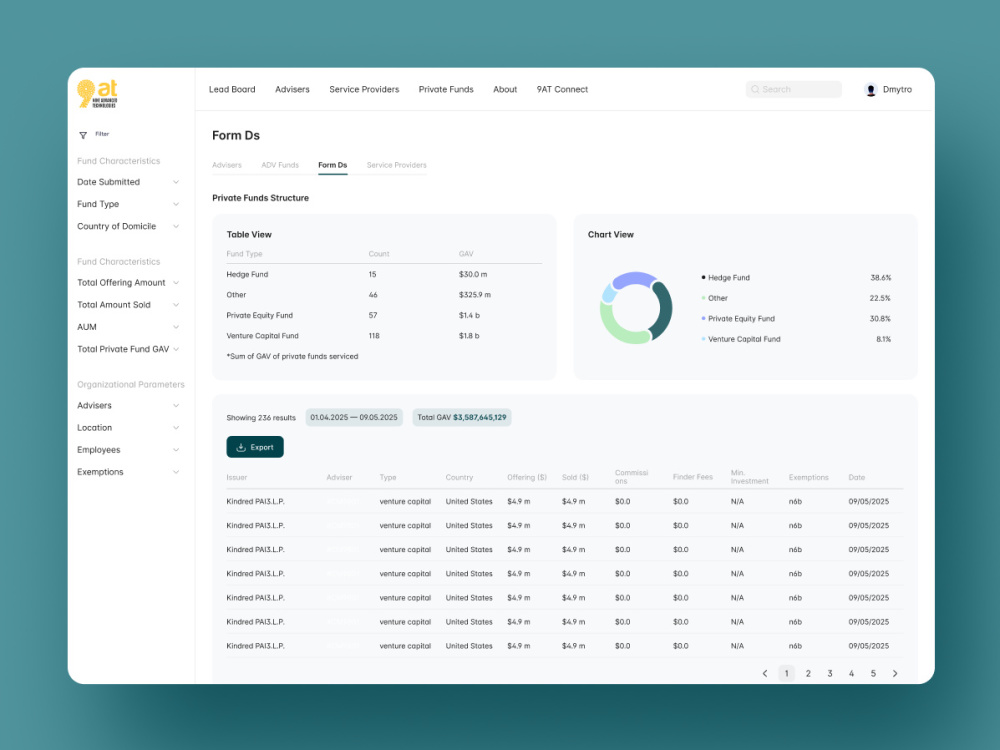Click the 9at logo
Image resolution: width=1000 pixels, height=750 pixels.
(98, 94)
